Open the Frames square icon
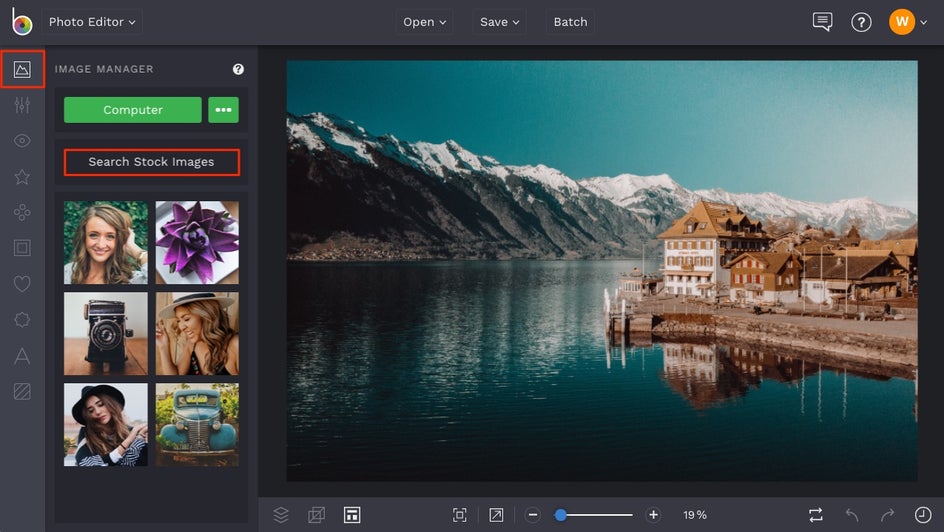This screenshot has width=944, height=532. 22,248
